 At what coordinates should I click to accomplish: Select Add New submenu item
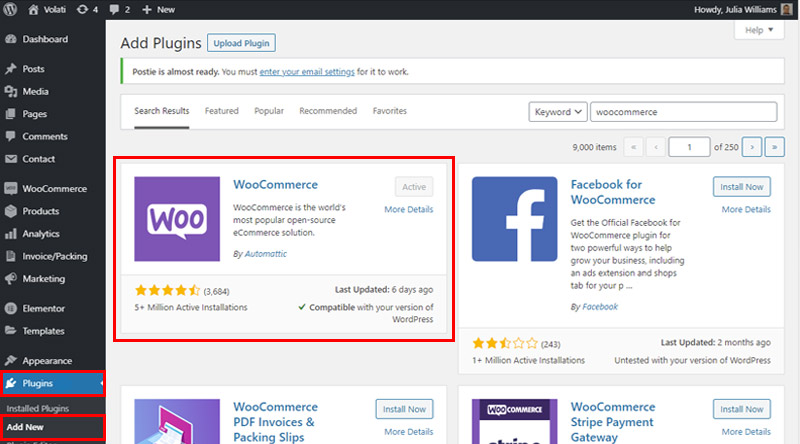[25, 427]
